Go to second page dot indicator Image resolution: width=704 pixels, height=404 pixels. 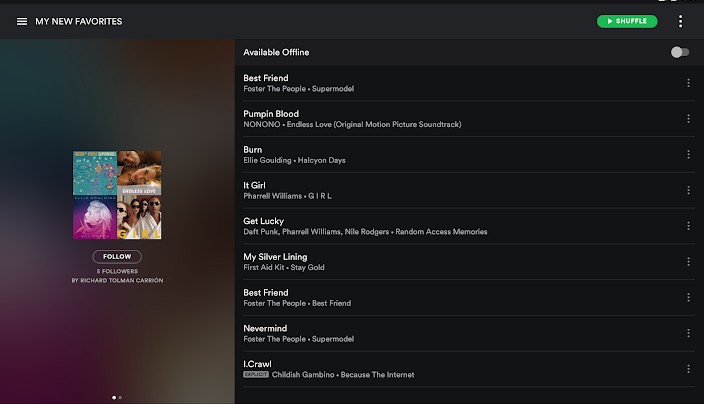[120, 397]
